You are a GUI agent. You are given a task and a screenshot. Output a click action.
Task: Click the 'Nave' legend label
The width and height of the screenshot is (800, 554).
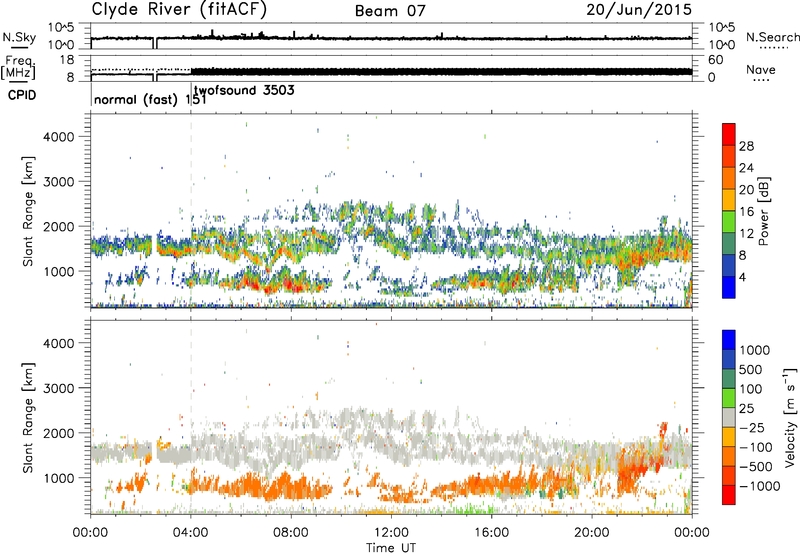coord(761,70)
